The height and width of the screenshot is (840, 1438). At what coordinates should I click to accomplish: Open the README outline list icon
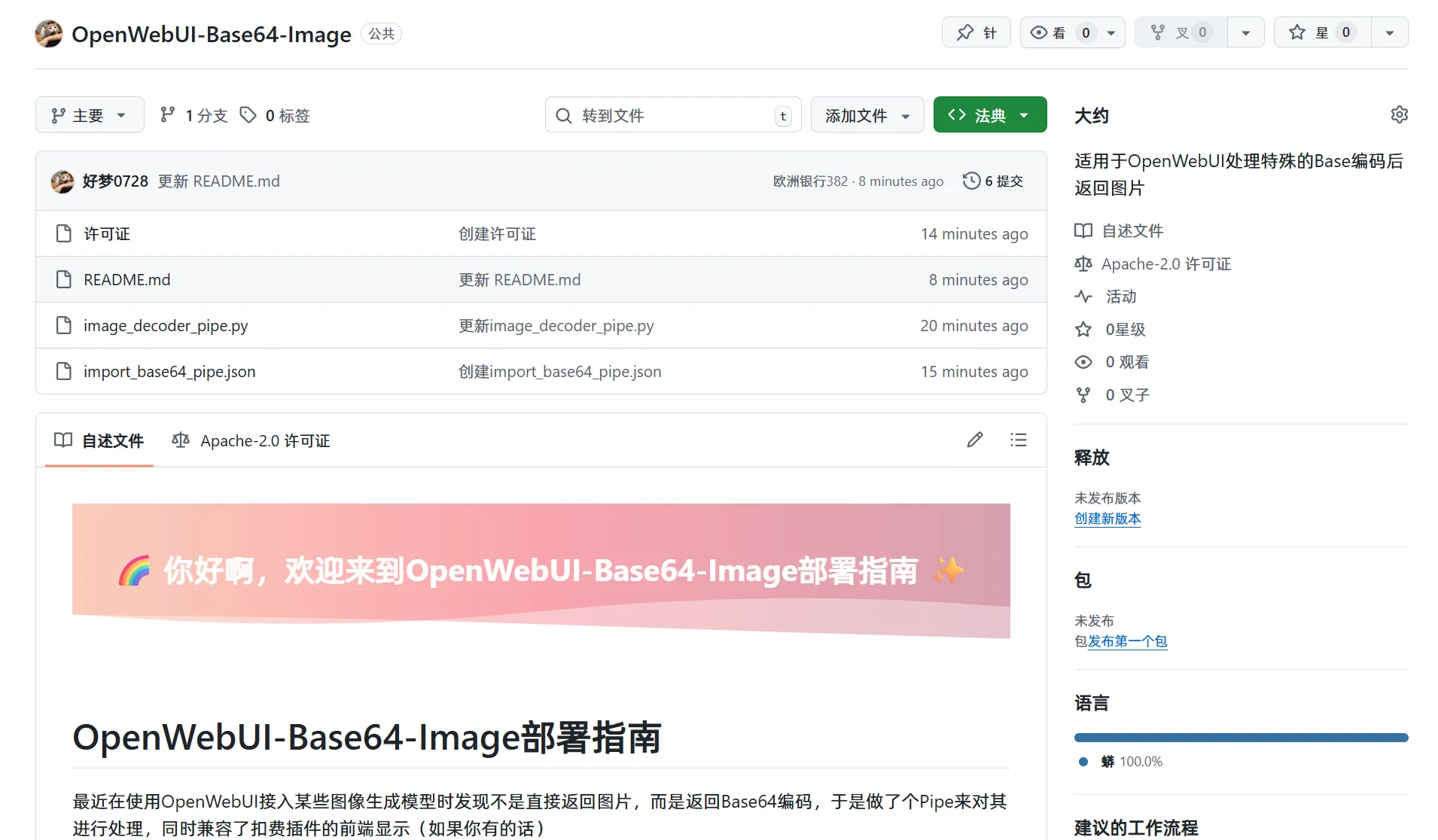1018,440
